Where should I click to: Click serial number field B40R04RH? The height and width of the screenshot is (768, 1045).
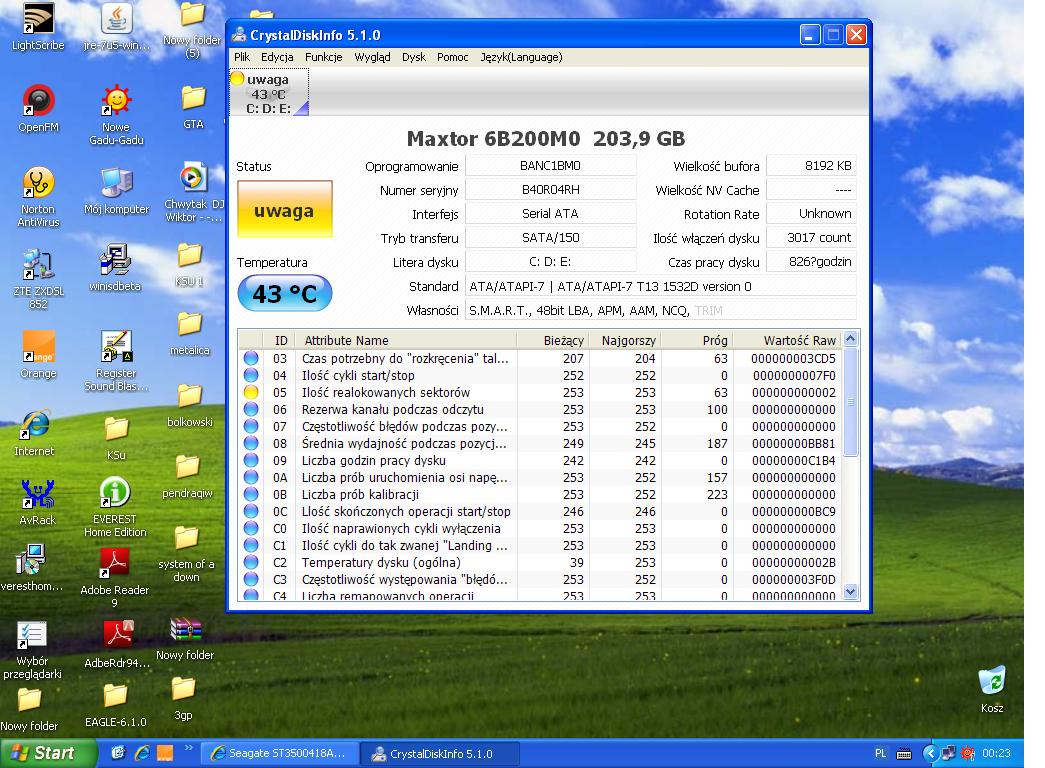[550, 190]
